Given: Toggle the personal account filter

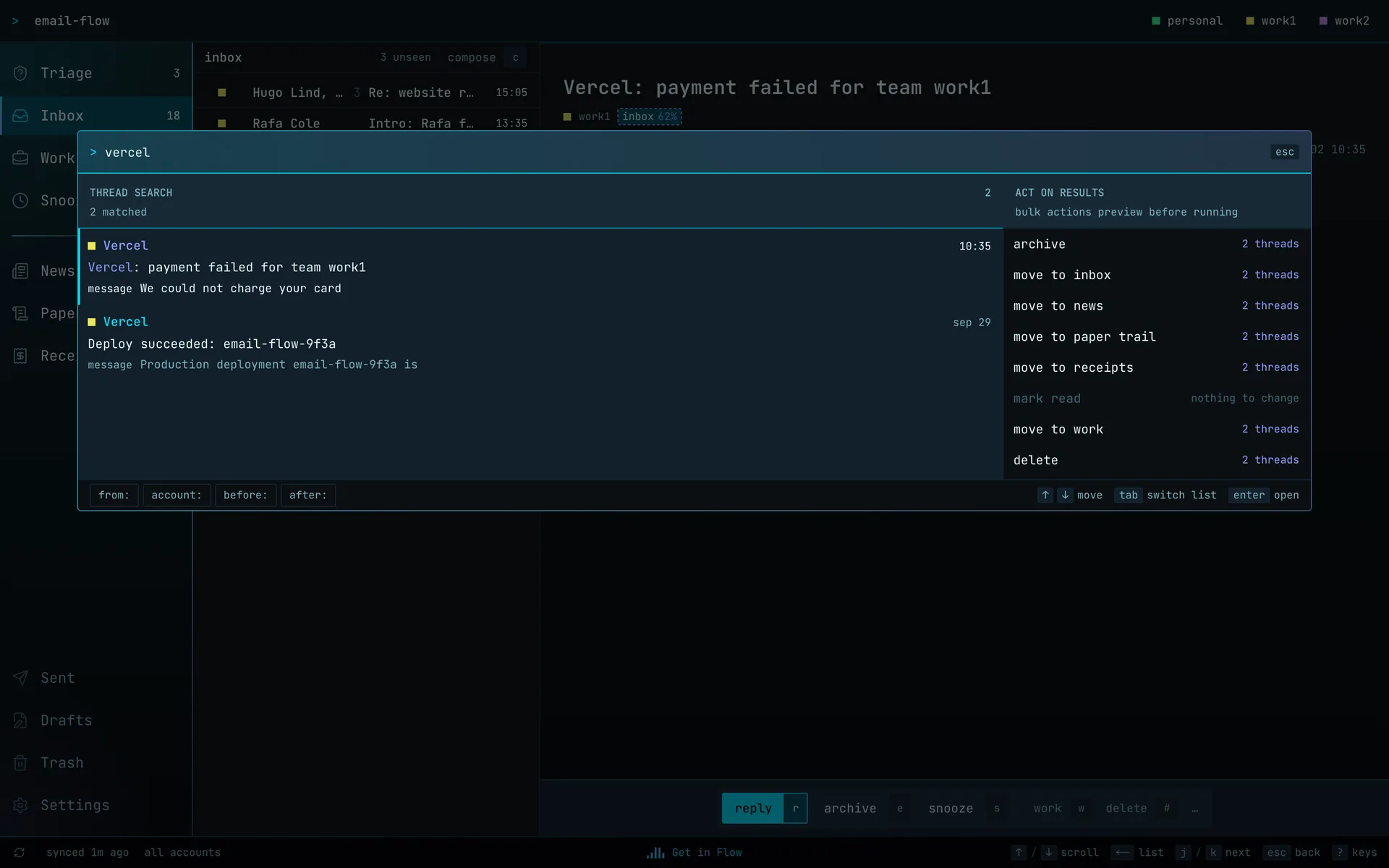Looking at the screenshot, I should click(1187, 21).
